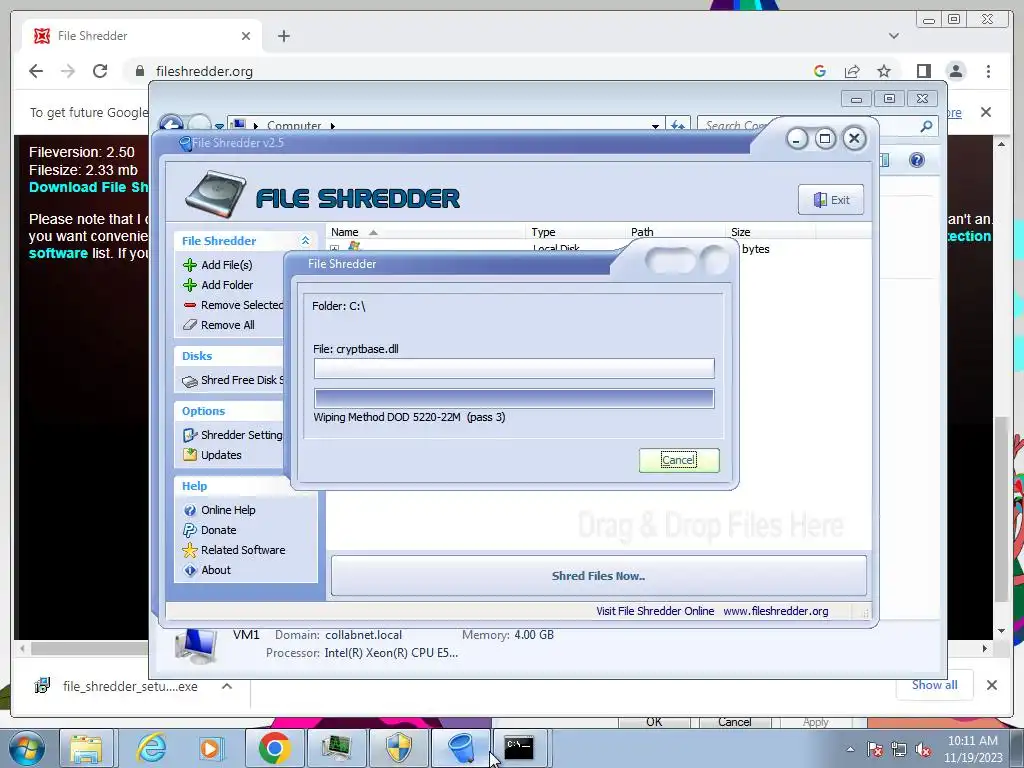Click the Donate PayPal icon
Image resolution: width=1024 pixels, height=768 pixels.
tap(190, 530)
